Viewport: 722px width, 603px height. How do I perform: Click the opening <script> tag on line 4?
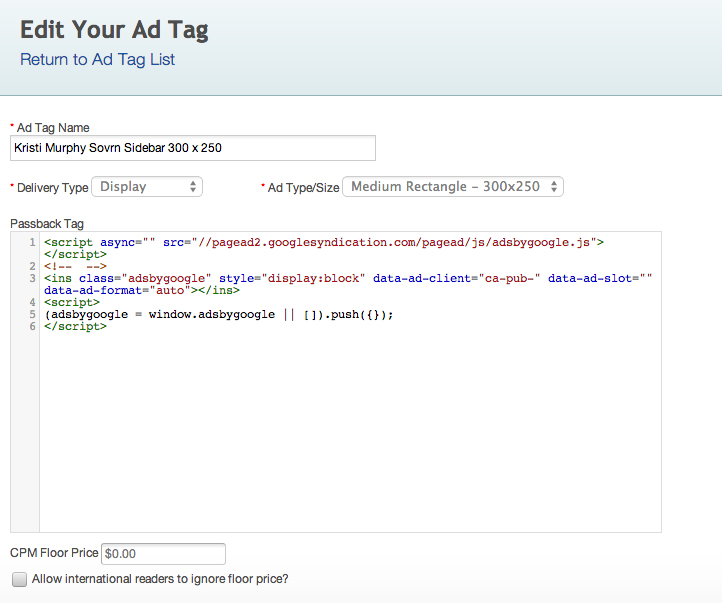(x=72, y=302)
